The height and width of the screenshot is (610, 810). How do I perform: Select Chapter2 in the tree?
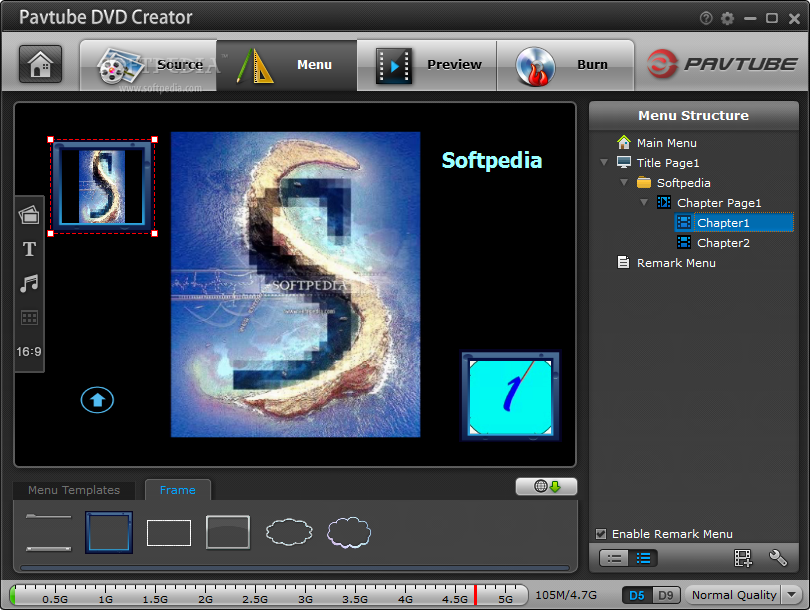click(x=723, y=243)
